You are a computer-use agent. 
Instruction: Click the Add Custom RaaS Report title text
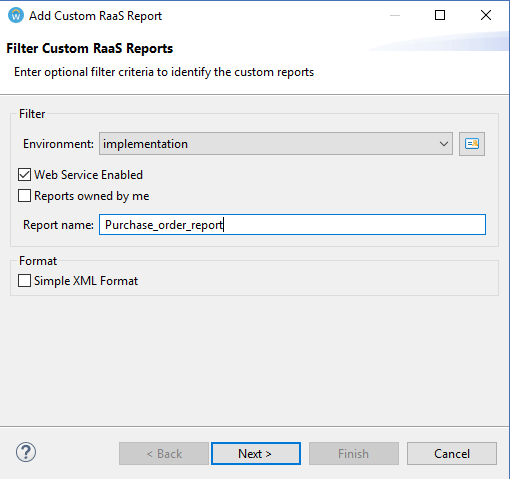pos(95,16)
